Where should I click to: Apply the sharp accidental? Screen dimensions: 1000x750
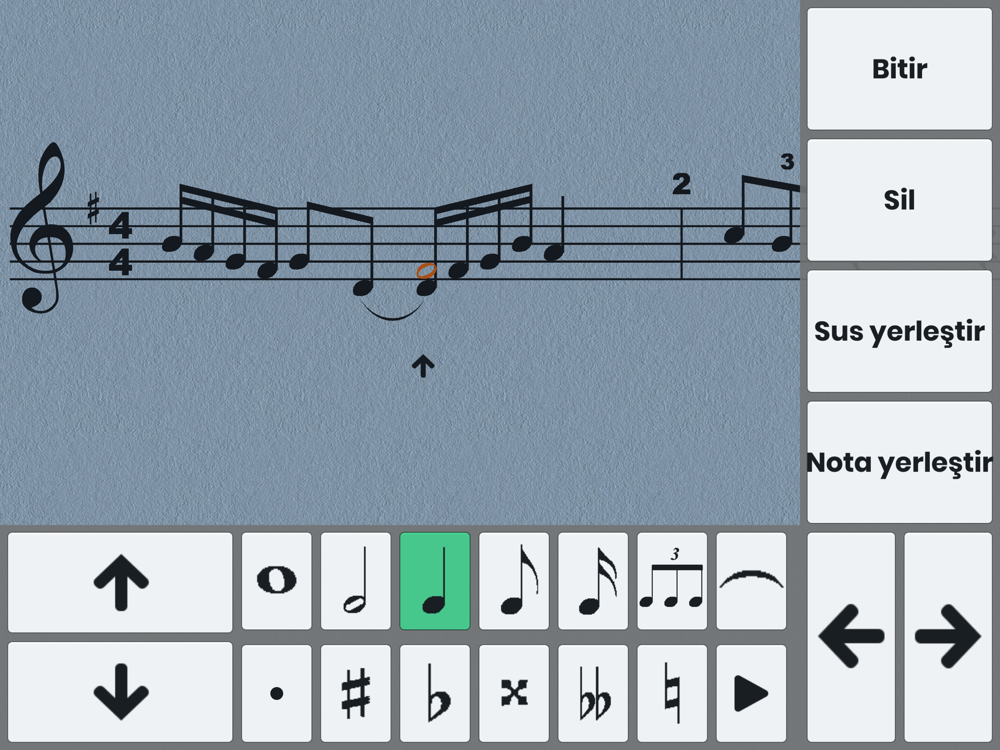[356, 693]
